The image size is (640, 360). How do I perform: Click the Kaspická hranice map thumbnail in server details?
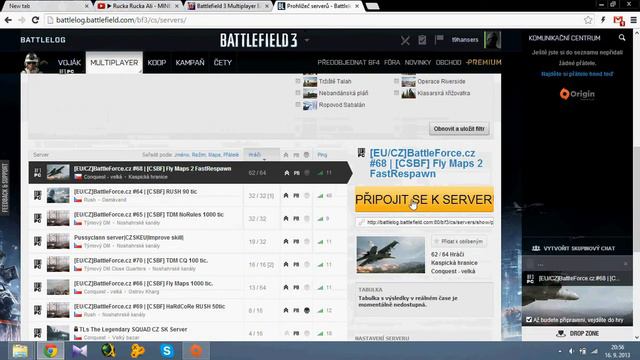pyautogui.click(x=391, y=254)
